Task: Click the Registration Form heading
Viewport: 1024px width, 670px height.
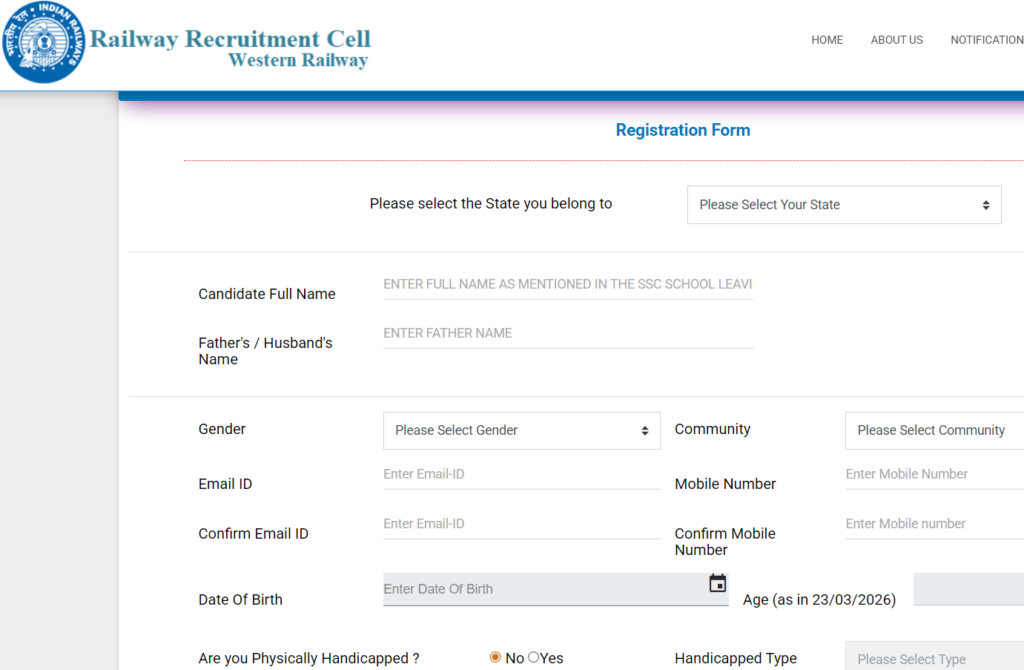Action: click(683, 130)
